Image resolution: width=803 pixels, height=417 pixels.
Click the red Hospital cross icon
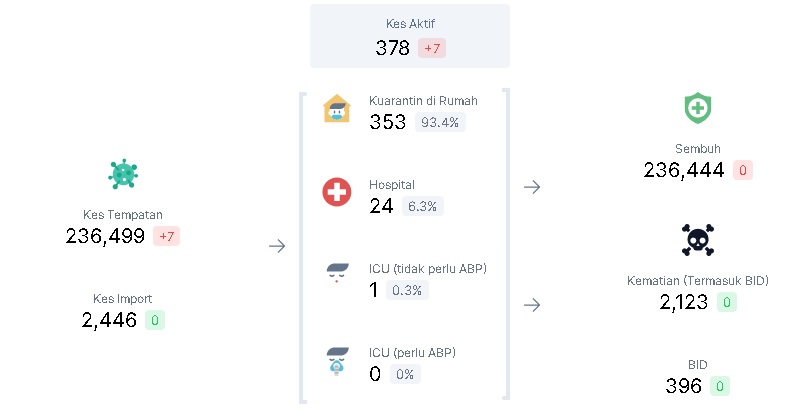coord(336,192)
